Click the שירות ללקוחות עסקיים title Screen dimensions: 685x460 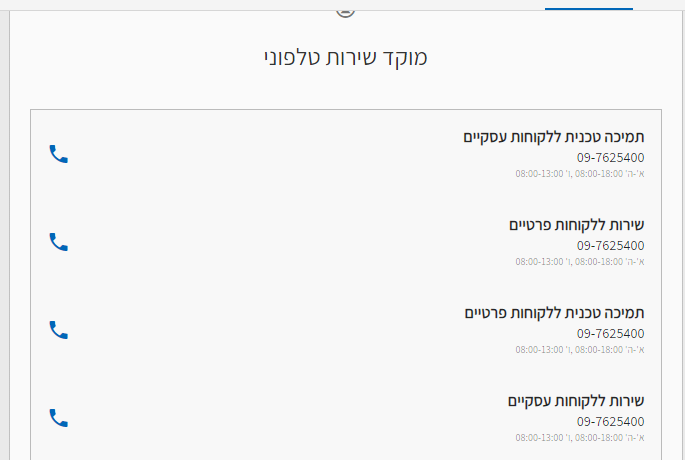(576, 401)
